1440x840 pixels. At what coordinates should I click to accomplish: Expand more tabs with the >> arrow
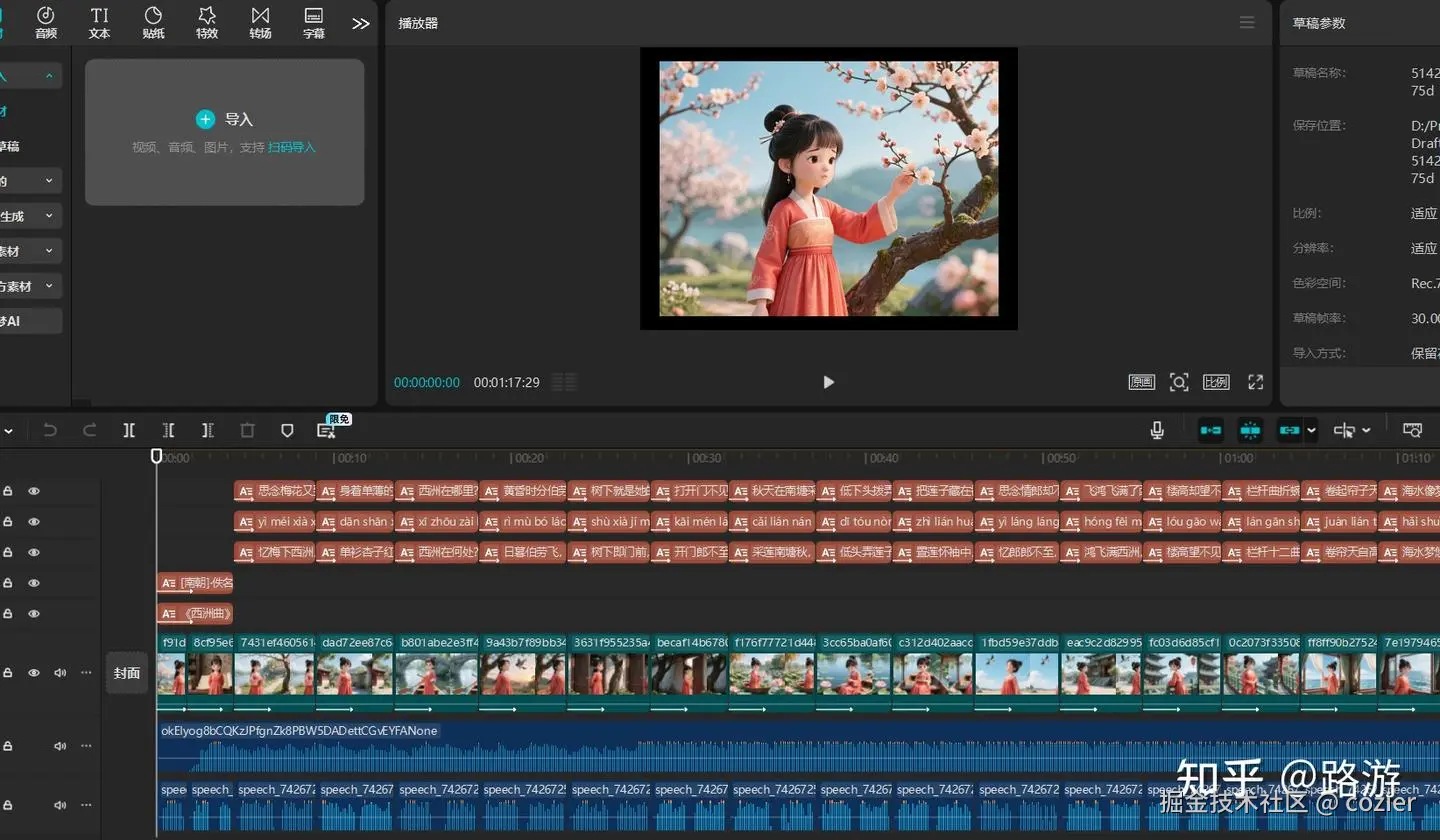coord(361,23)
